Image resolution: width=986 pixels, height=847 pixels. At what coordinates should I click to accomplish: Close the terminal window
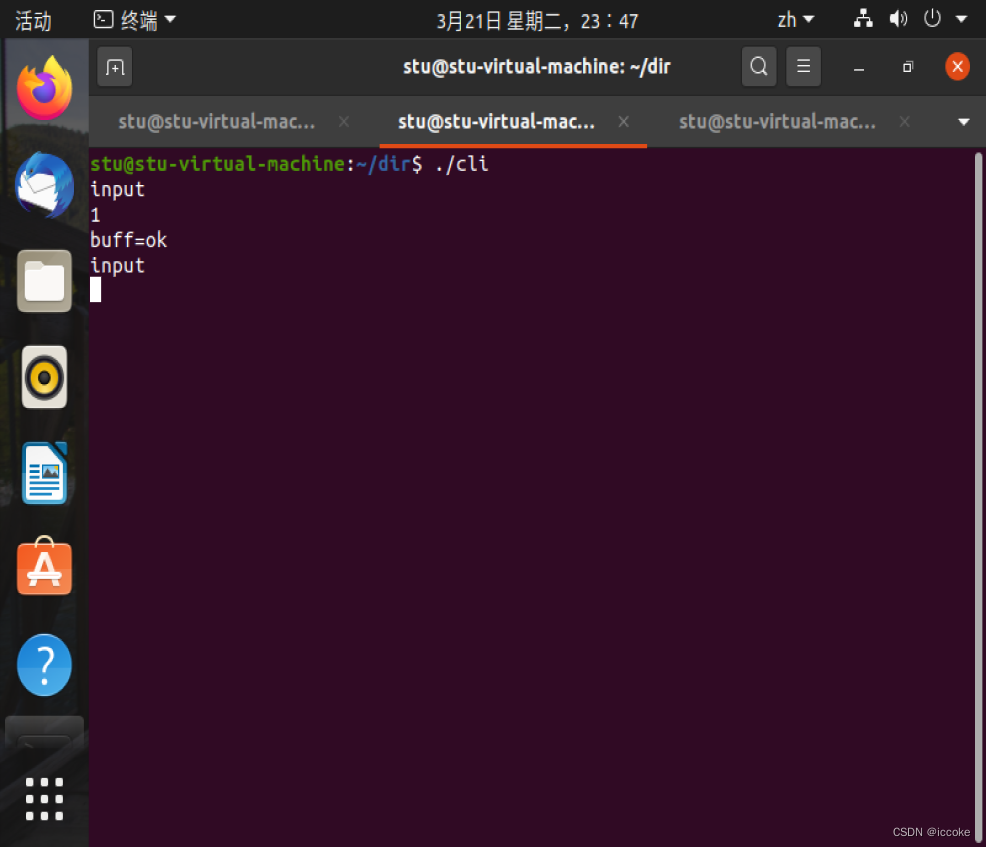pos(957,67)
